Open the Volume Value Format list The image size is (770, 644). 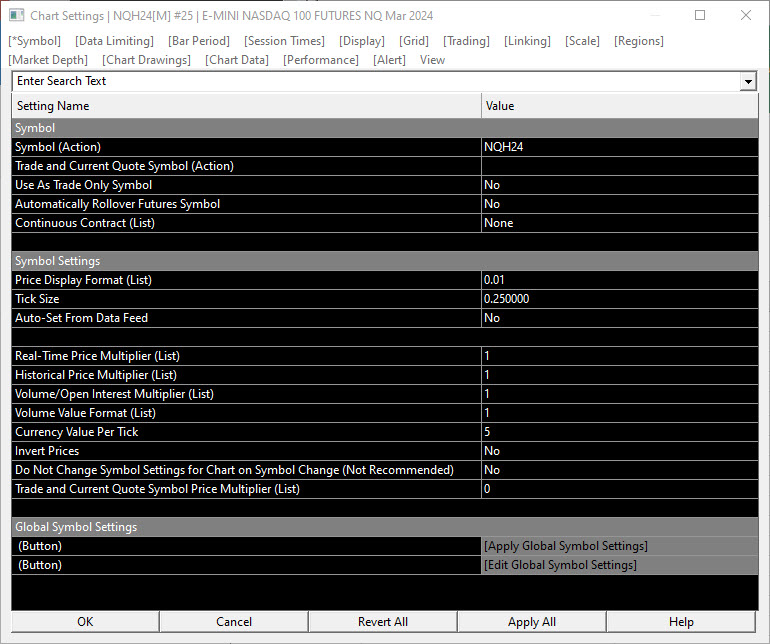point(618,413)
